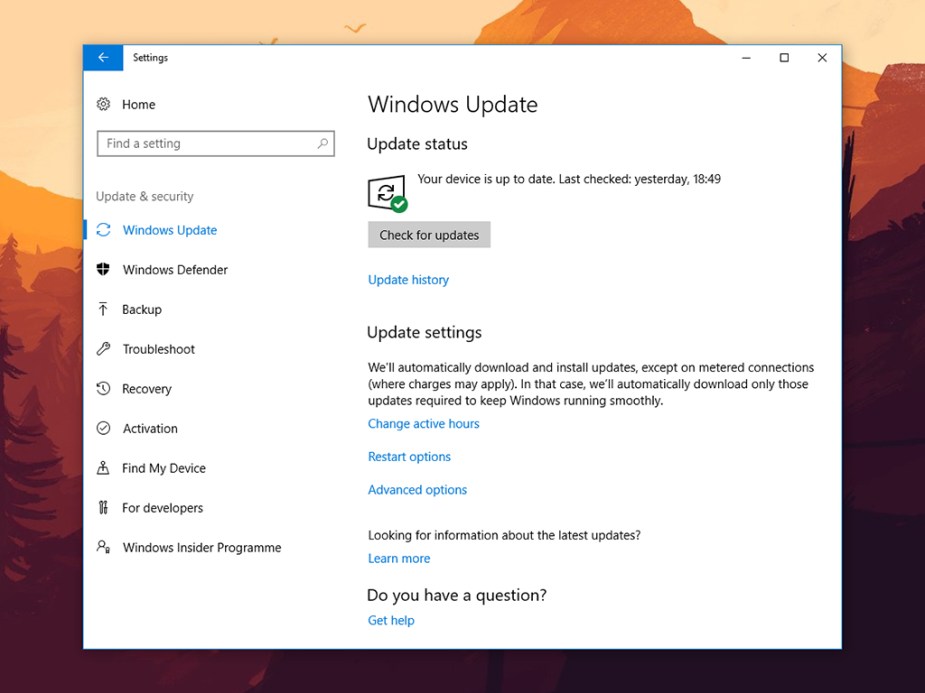This screenshot has width=925, height=693.
Task: Open the For developers sidebar item
Action: click(x=162, y=508)
